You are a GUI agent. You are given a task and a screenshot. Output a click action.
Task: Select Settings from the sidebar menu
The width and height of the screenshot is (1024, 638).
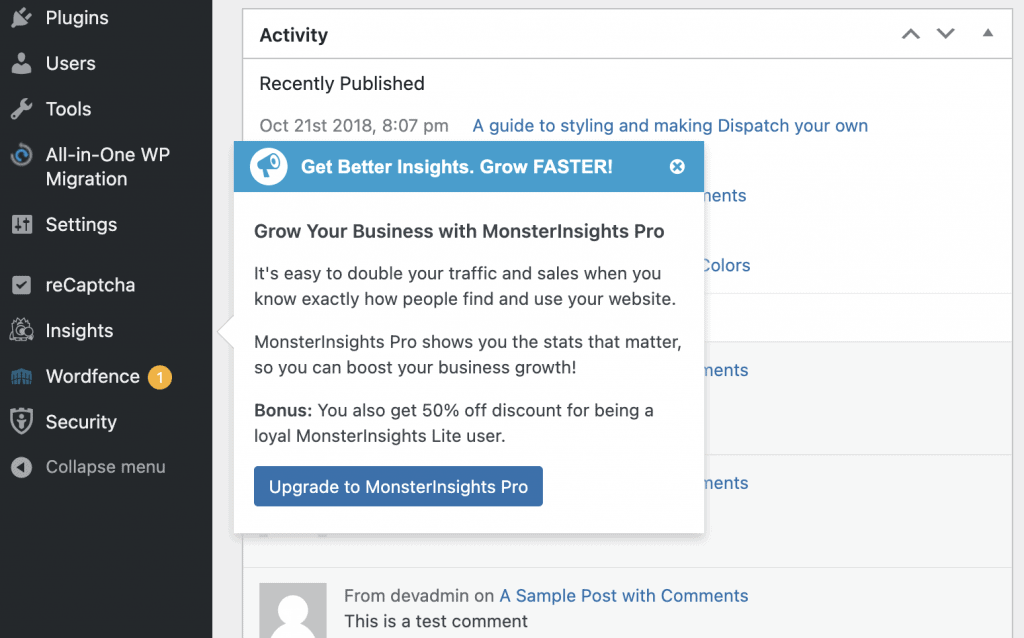coord(79,225)
